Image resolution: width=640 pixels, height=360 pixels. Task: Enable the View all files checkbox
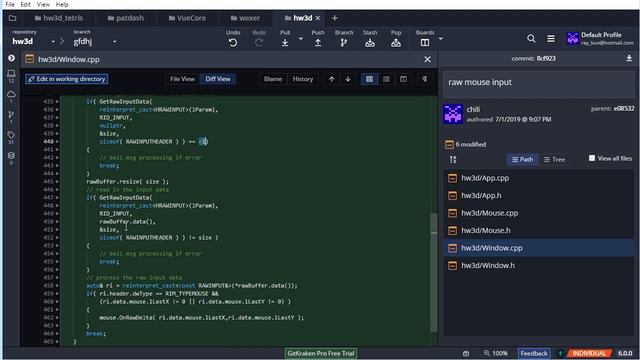coord(592,158)
